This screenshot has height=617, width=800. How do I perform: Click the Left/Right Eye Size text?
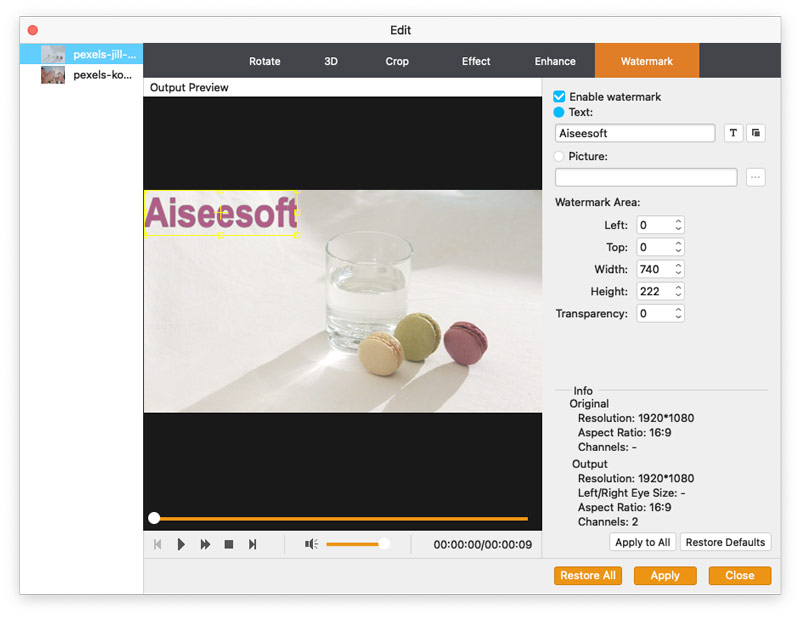(632, 493)
